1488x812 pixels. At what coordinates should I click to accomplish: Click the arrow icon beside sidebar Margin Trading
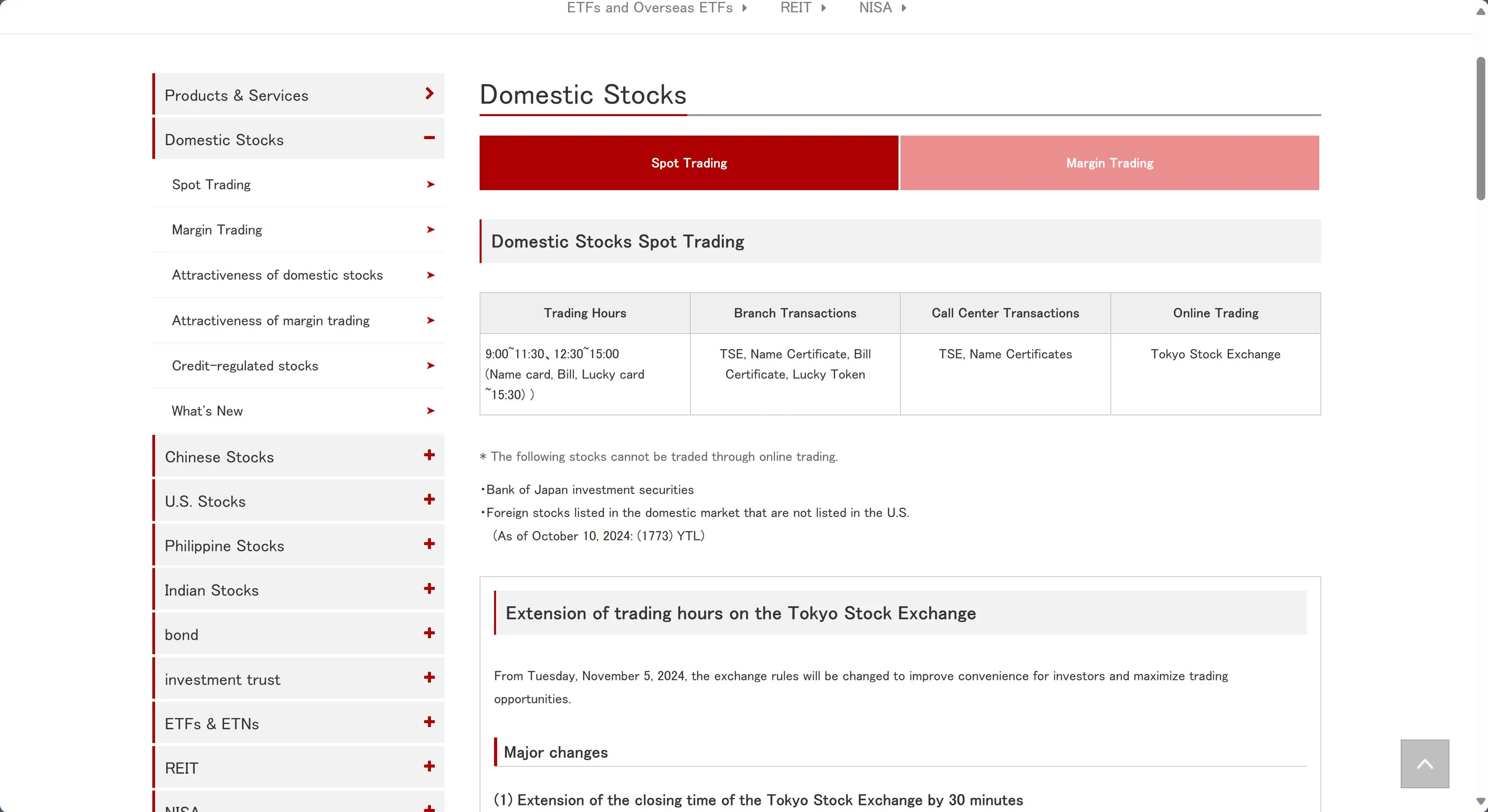point(430,230)
